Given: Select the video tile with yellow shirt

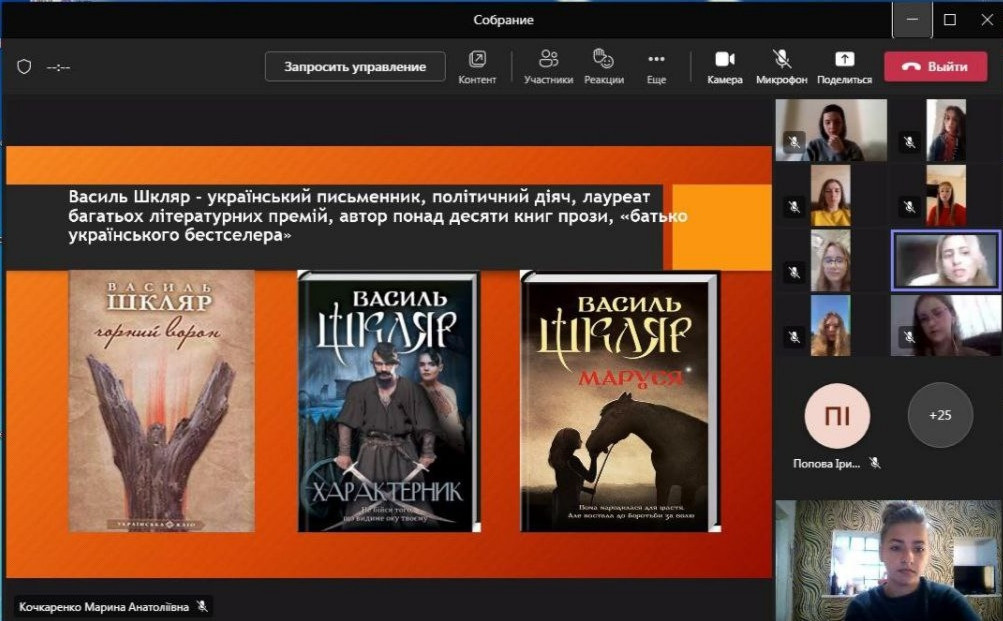Looking at the screenshot, I should 830,195.
